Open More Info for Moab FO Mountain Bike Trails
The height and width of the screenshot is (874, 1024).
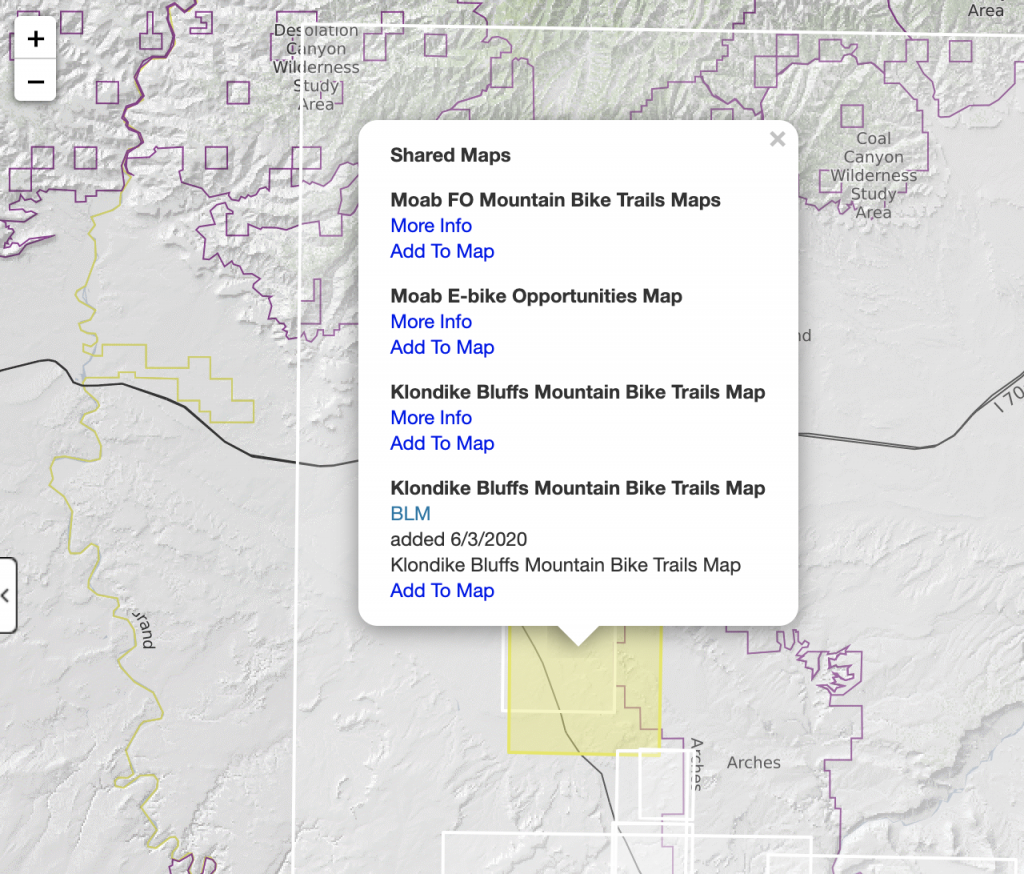coord(431,226)
